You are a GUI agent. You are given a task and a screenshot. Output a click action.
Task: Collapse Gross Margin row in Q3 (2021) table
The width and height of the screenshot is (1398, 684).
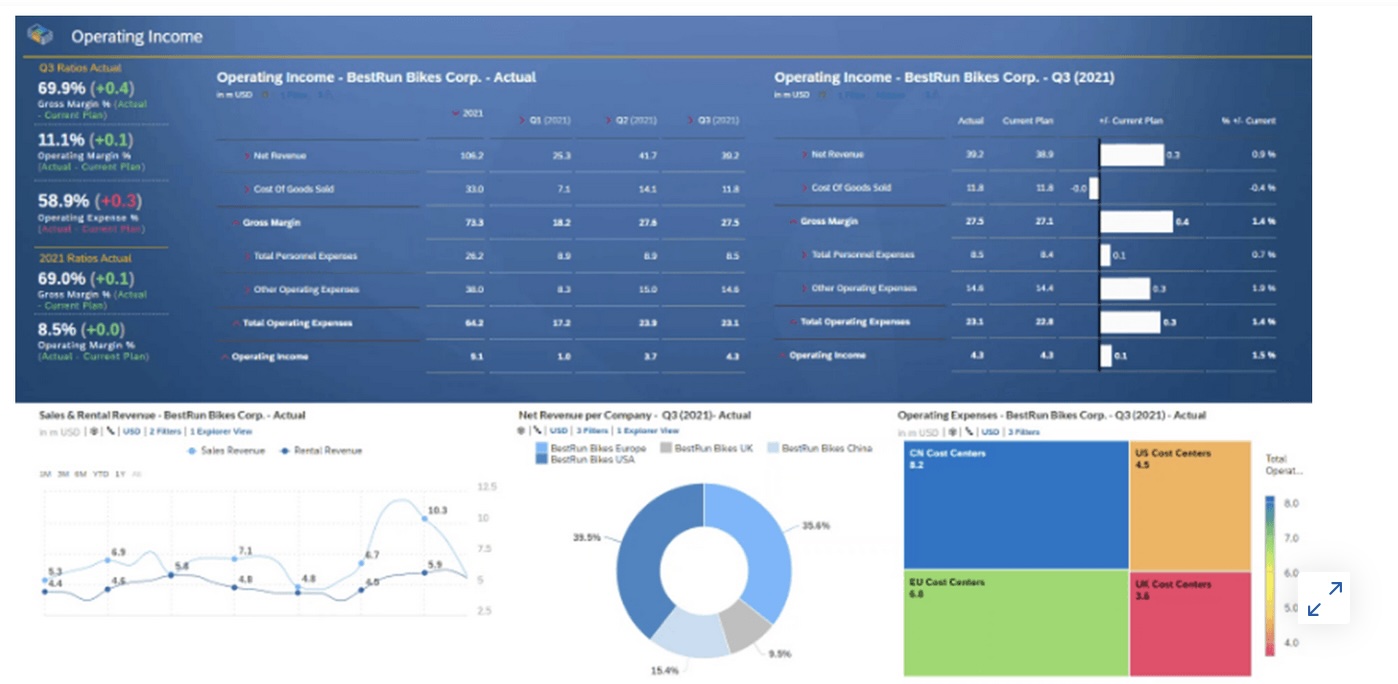[793, 222]
